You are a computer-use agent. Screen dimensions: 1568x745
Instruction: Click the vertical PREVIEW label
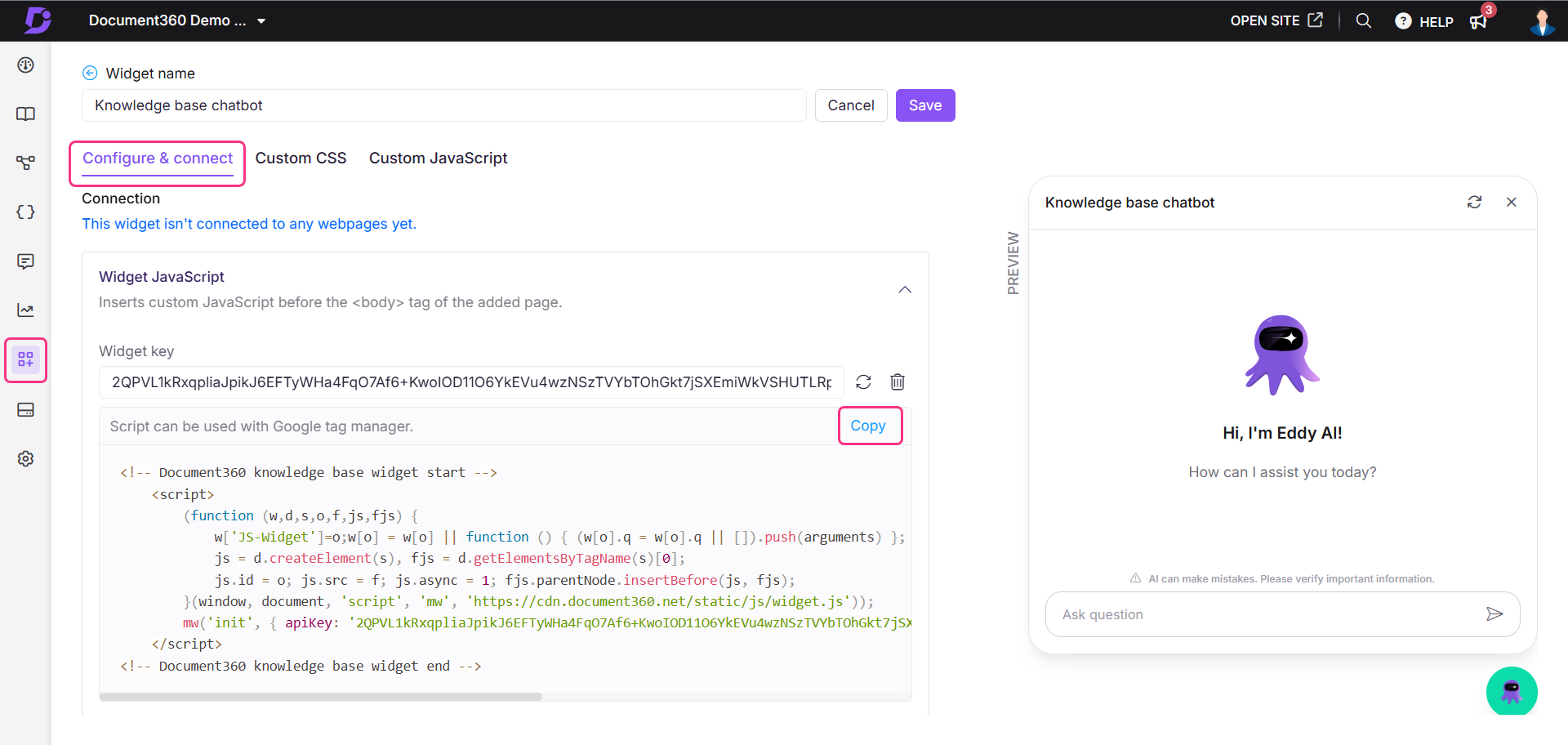tap(1013, 263)
